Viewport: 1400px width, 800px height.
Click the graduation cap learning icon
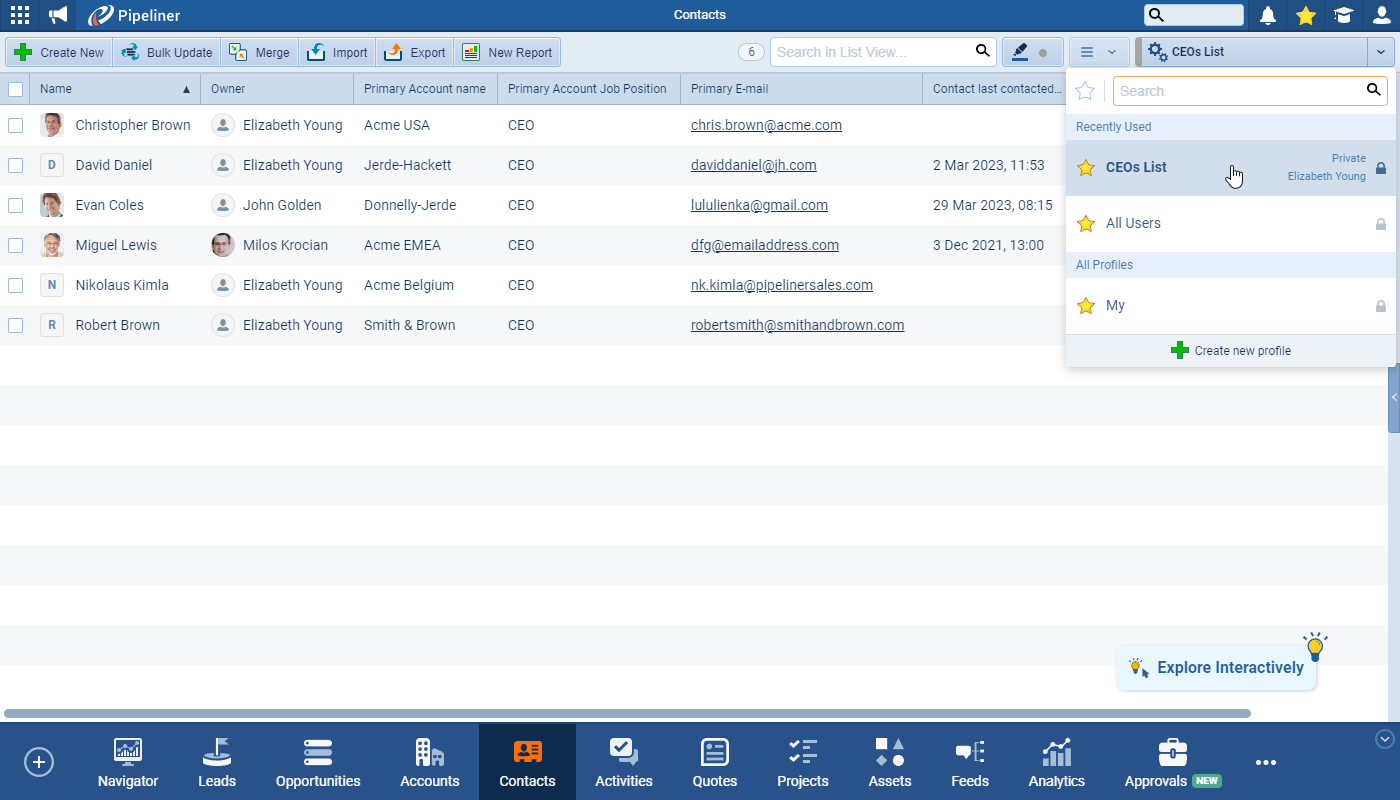coord(1343,15)
